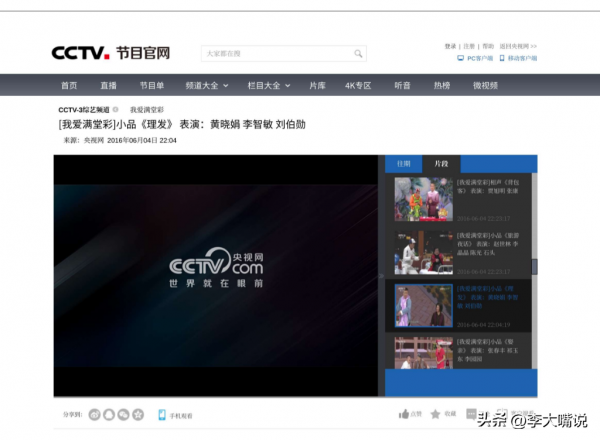600x440 pixels.
Task: Click the star-shaped share icon
Action: [x=137, y=414]
